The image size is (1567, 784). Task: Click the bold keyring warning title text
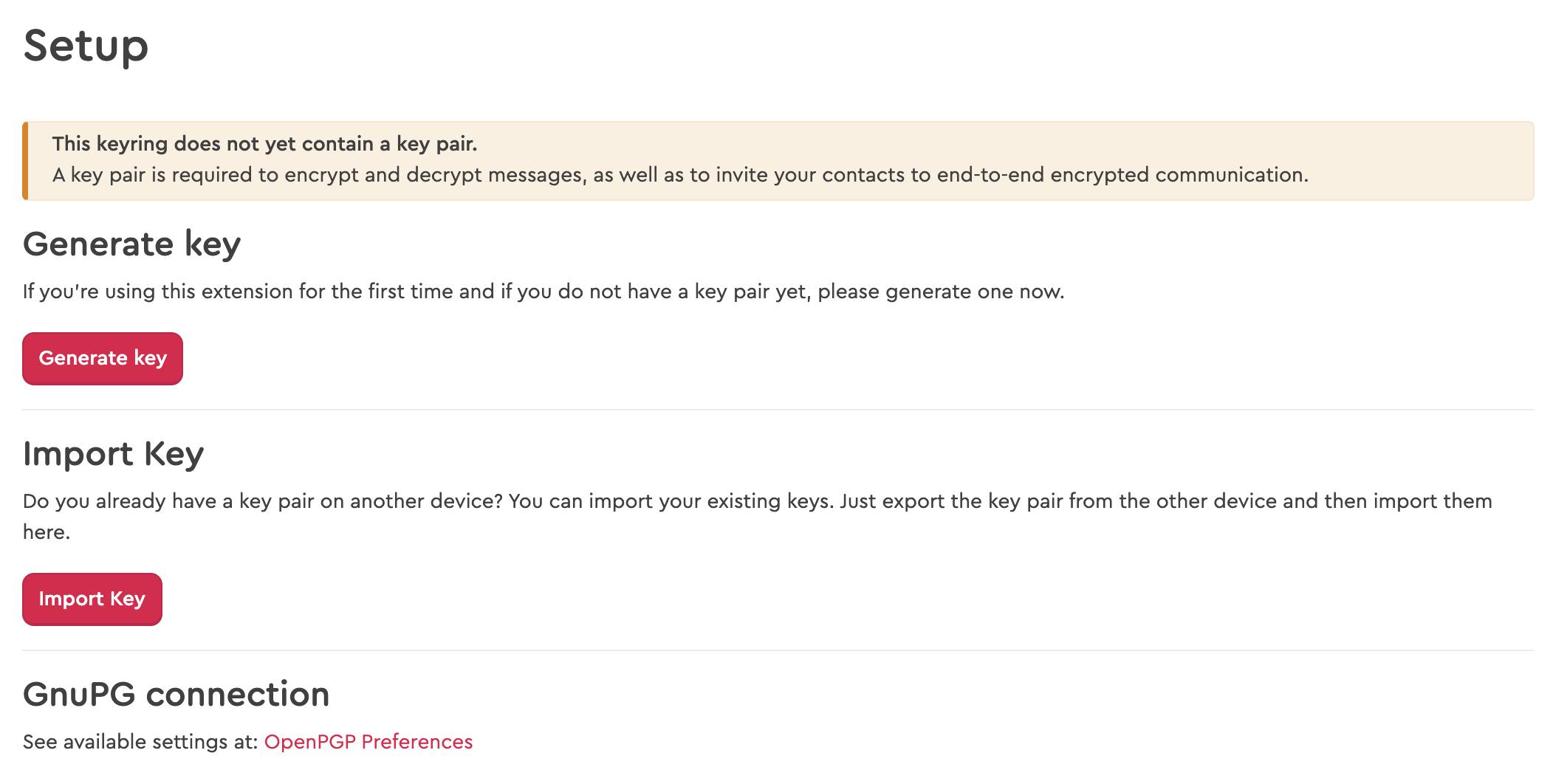pos(264,144)
